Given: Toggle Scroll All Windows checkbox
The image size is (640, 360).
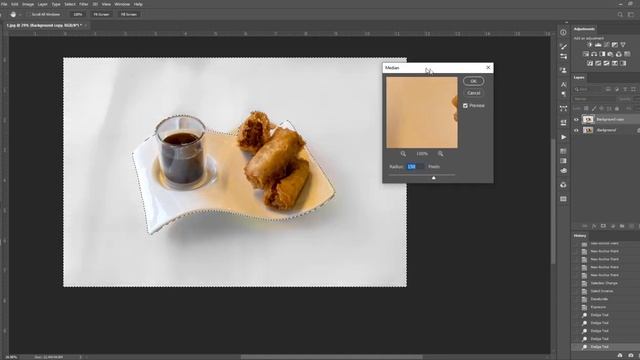Looking at the screenshot, I should (29, 14).
